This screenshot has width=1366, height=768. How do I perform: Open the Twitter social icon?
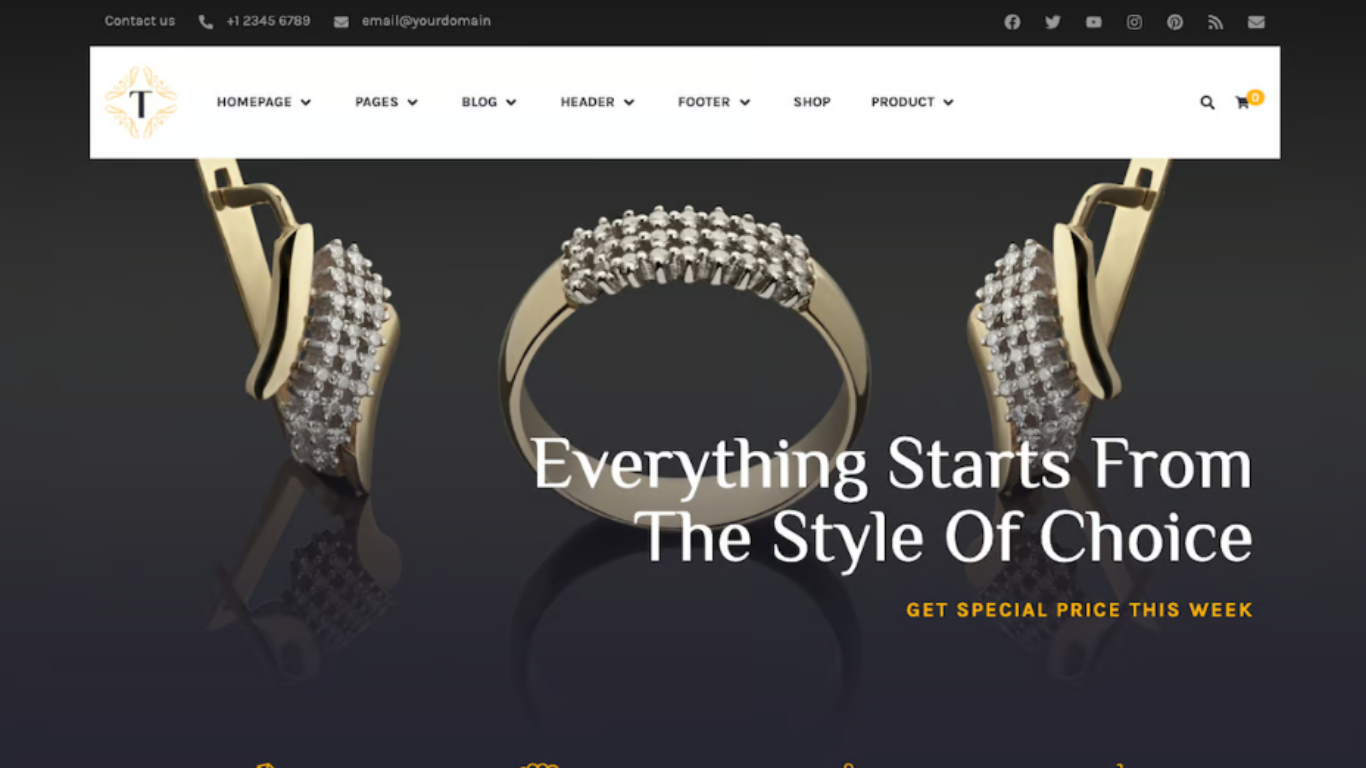1053,22
